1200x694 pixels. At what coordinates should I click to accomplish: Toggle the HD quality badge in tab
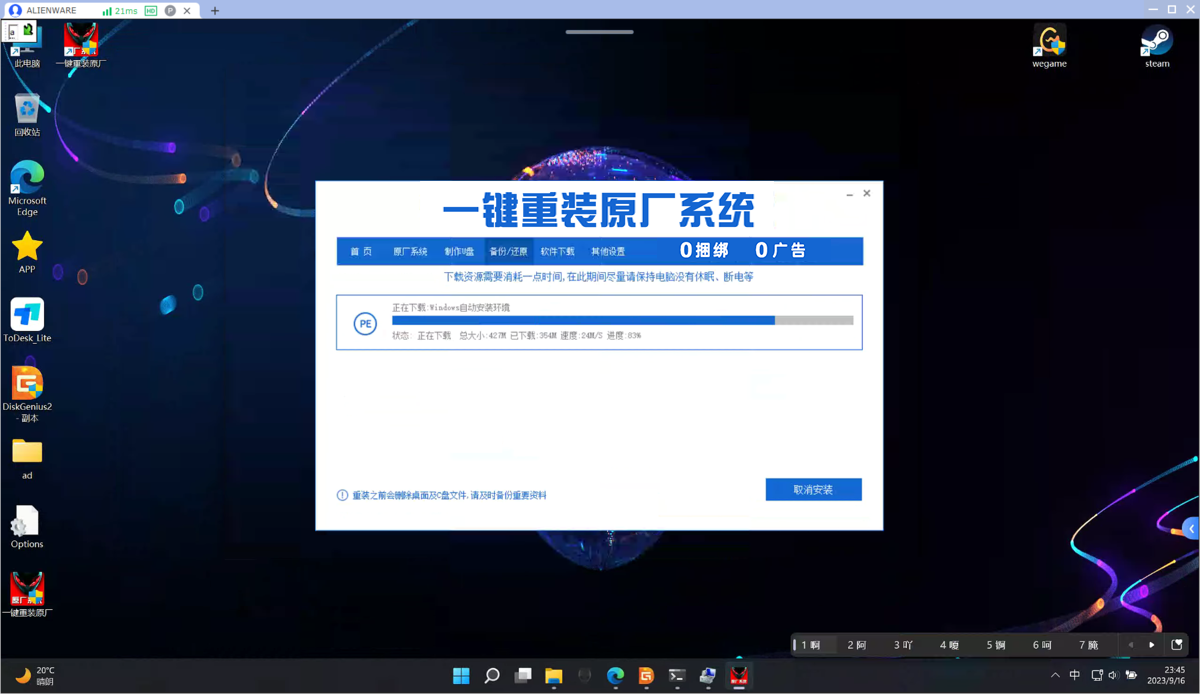[151, 10]
